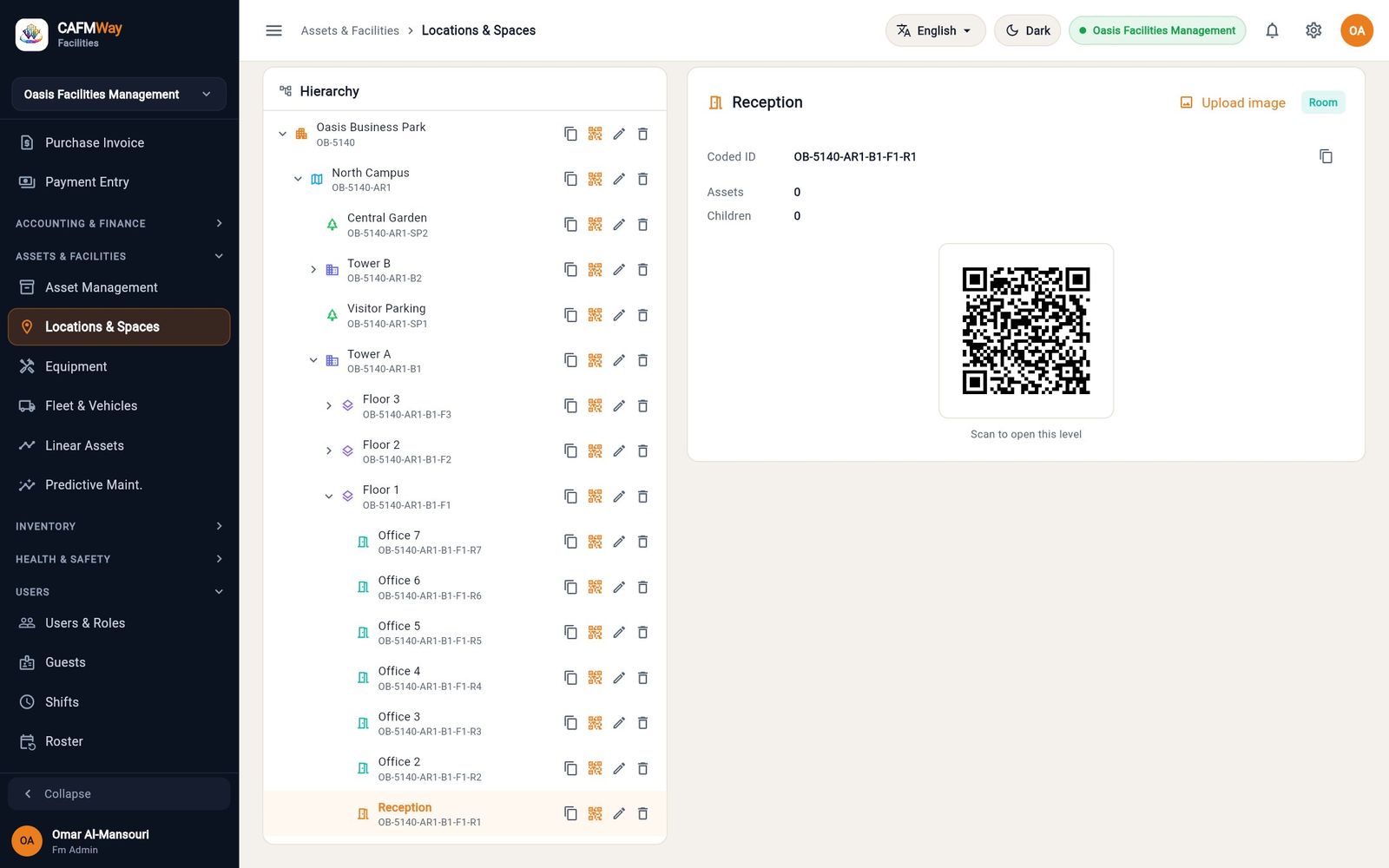Show QR code for North Campus

click(595, 179)
